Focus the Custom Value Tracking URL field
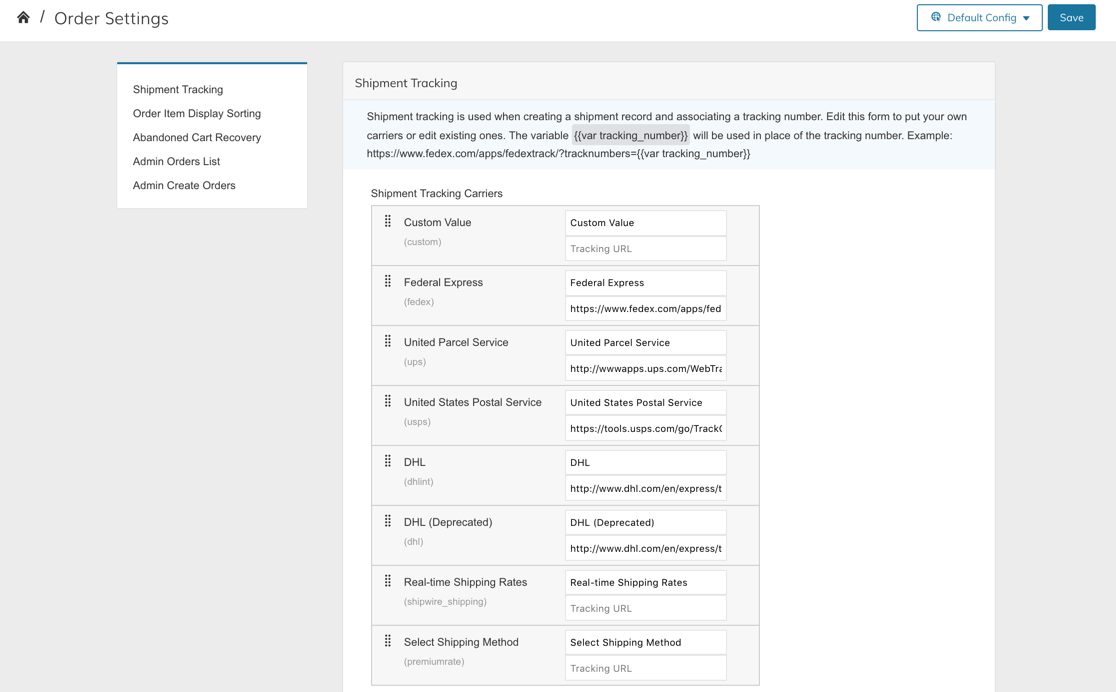The image size is (1116, 692). (646, 248)
